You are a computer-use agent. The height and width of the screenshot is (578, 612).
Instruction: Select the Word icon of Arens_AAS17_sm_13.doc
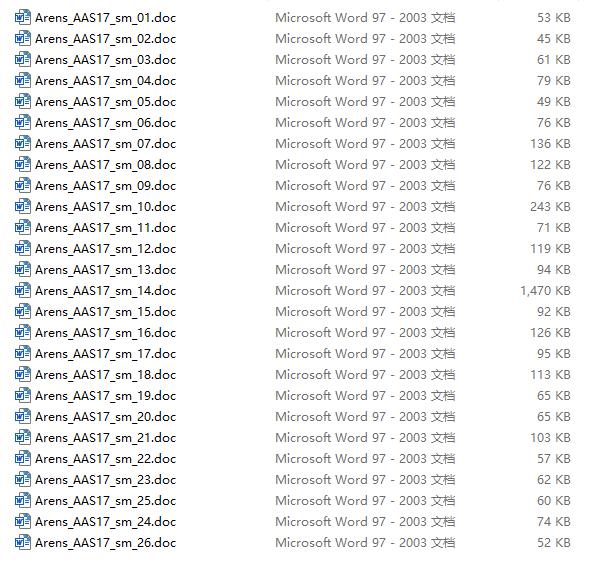pos(23,270)
